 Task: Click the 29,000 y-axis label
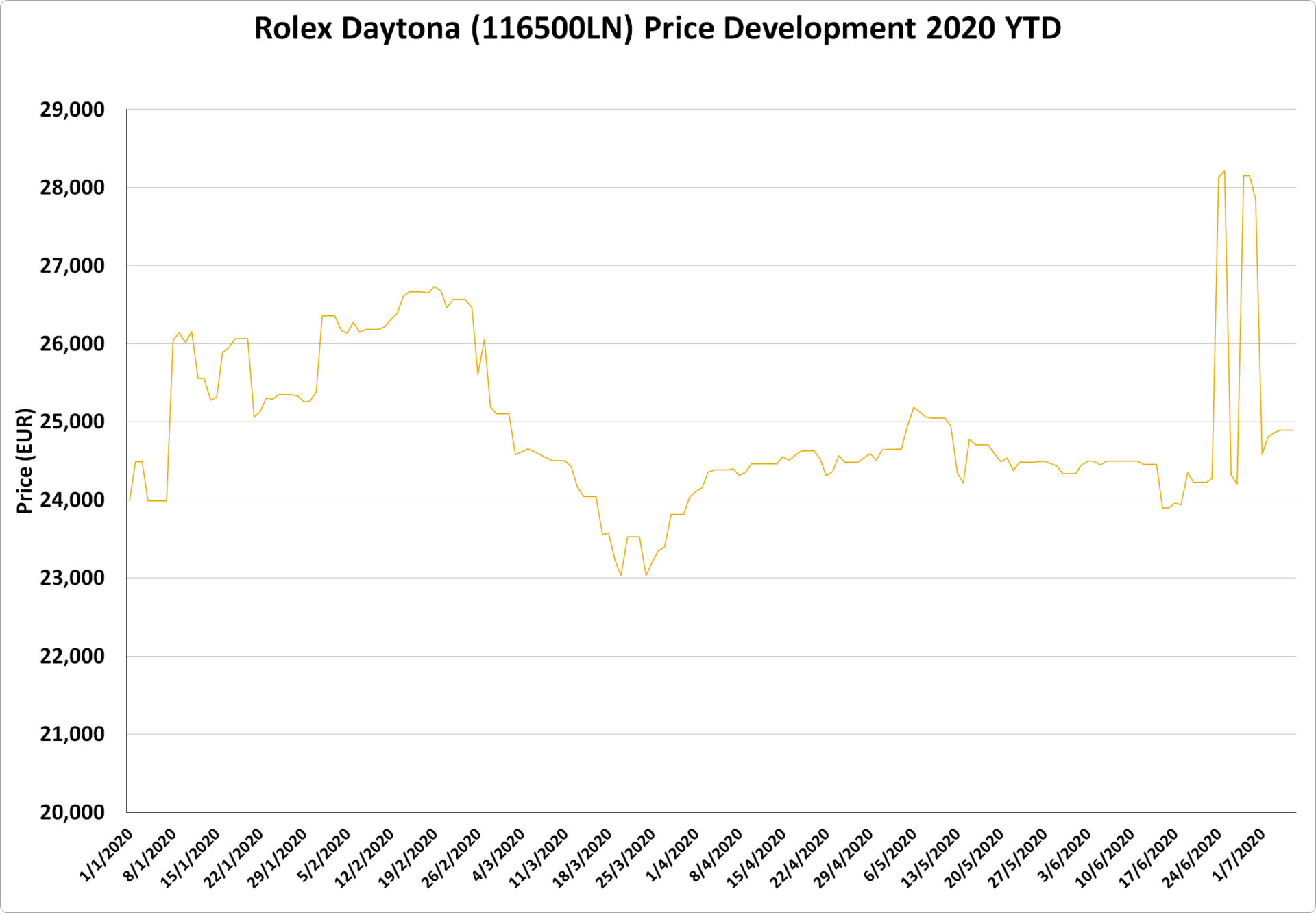(x=72, y=110)
